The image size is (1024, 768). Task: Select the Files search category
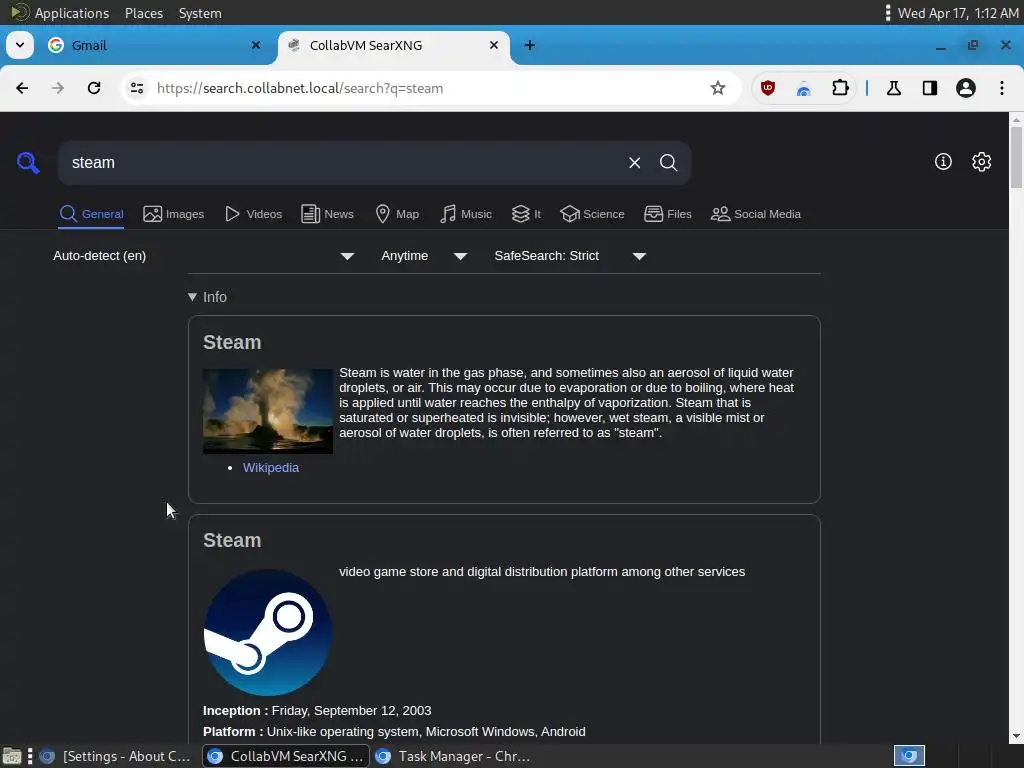pyautogui.click(x=667, y=214)
